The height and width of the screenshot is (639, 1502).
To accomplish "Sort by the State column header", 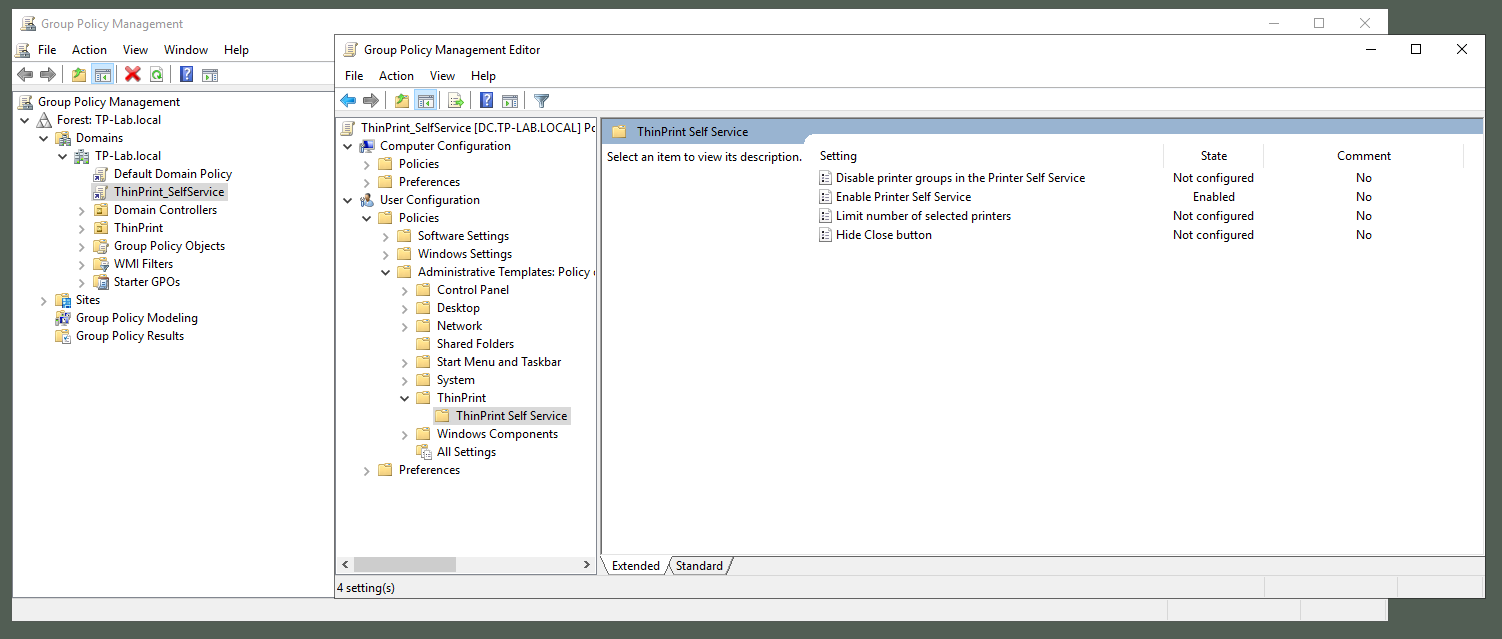I will (x=1214, y=156).
